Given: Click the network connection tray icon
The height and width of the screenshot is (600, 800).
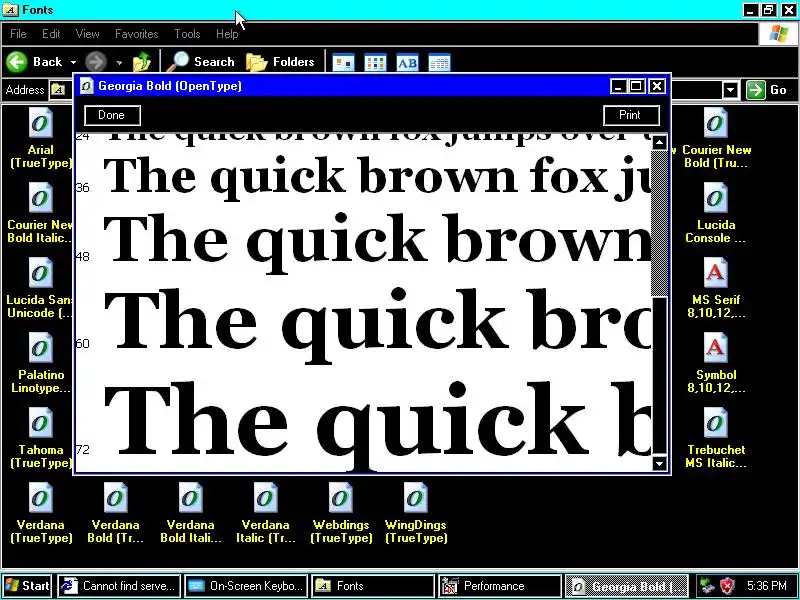Looking at the screenshot, I should [707, 586].
